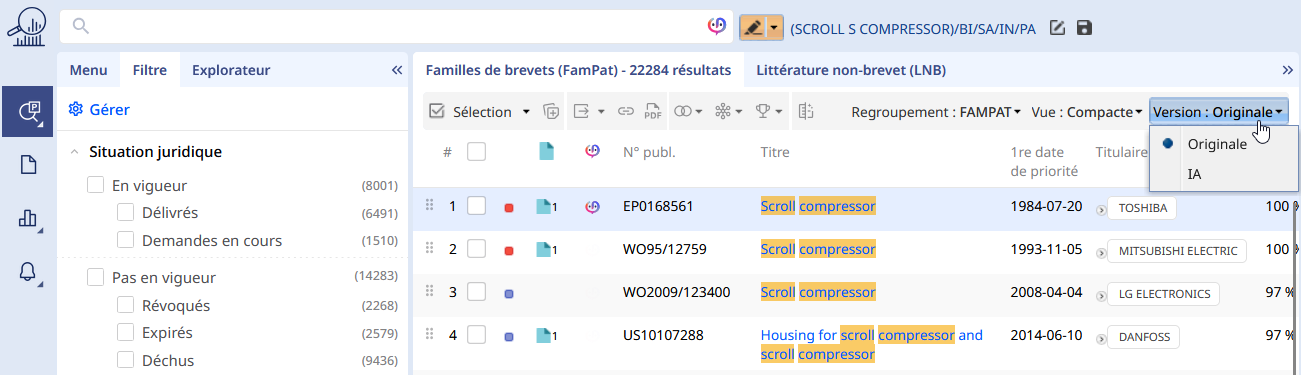Click the document icon in EP0168561 row

pos(543,207)
